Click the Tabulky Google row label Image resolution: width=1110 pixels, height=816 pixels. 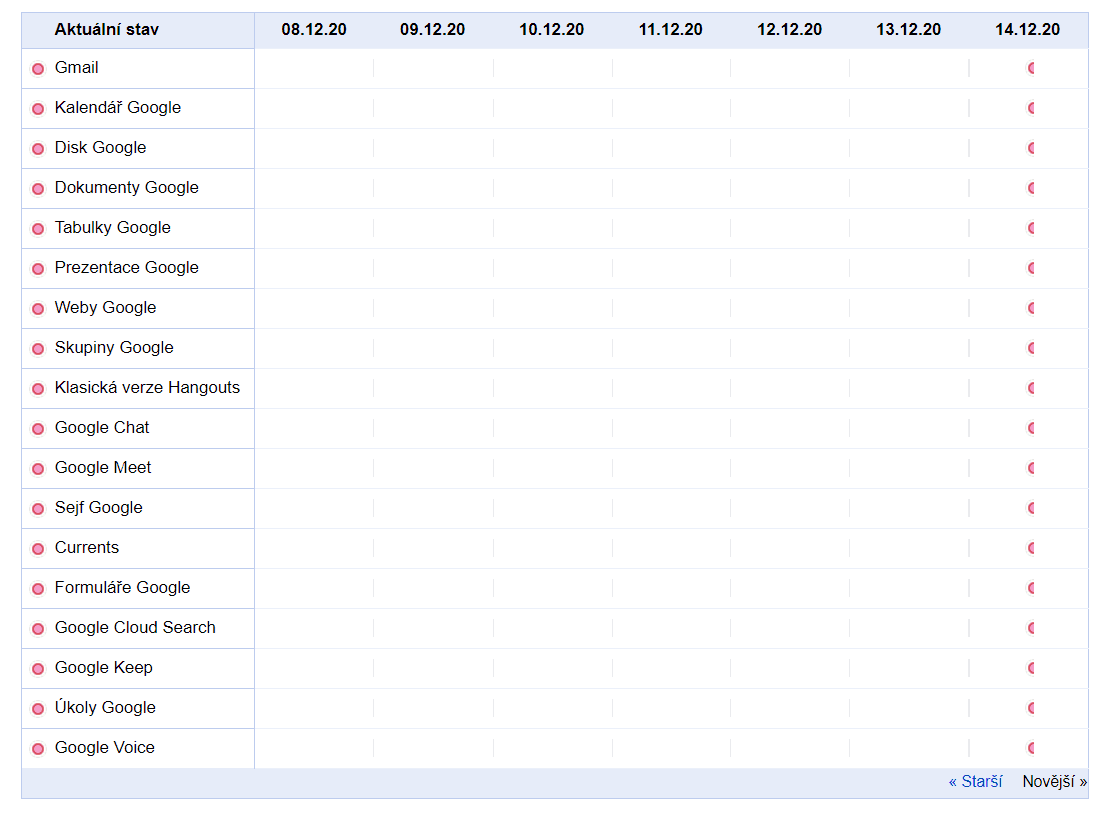[x=112, y=228]
